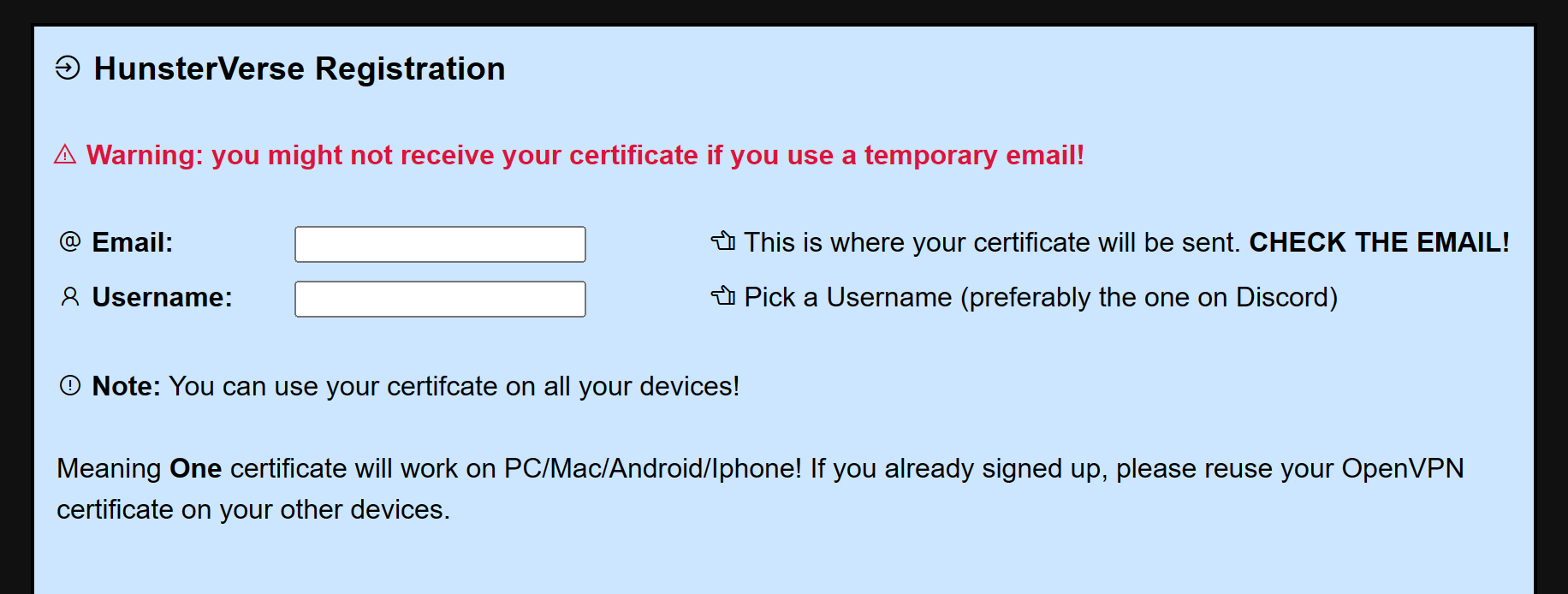
Task: Click the bold Note: label
Action: [x=127, y=386]
